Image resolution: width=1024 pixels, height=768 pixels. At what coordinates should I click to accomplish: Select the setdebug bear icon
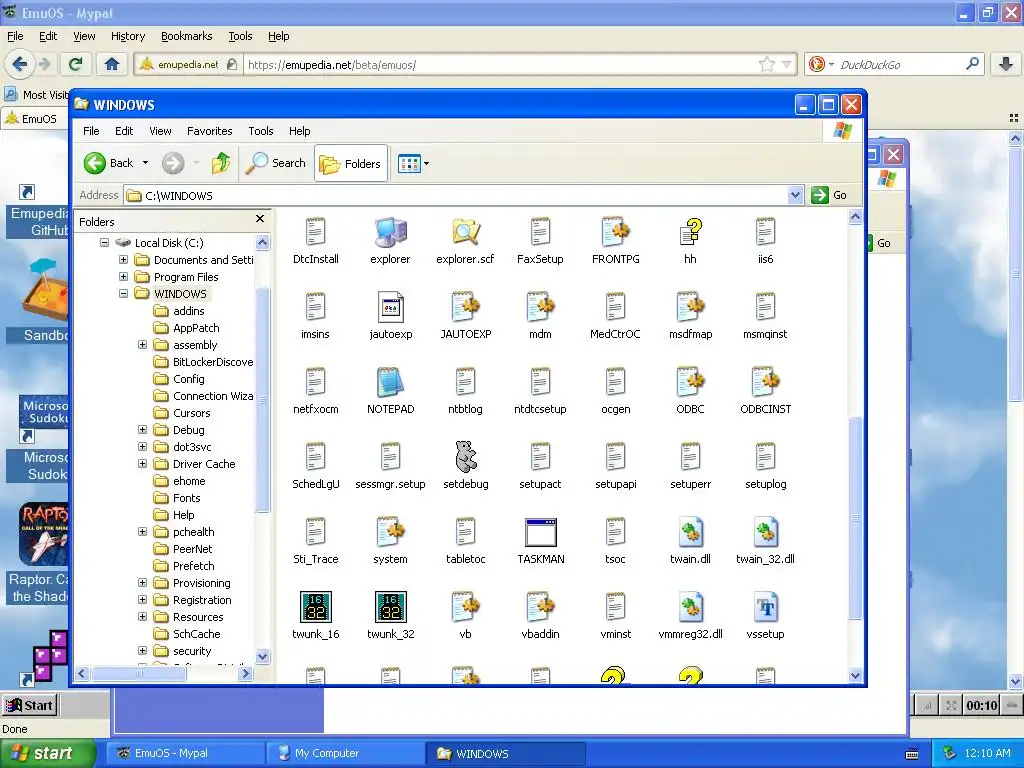(x=465, y=456)
